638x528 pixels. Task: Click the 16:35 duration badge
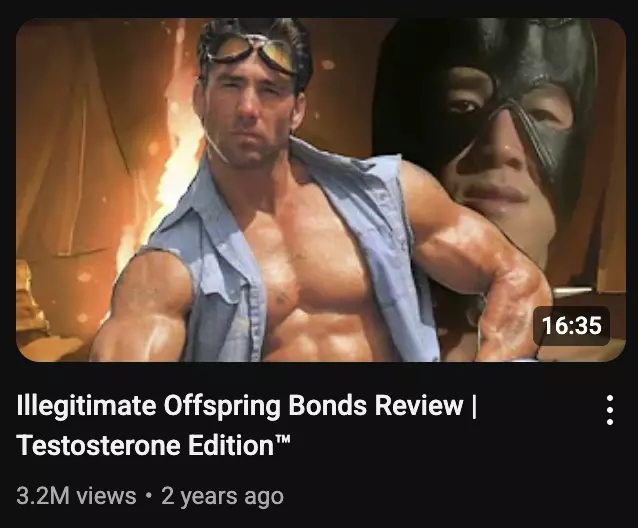point(571,326)
